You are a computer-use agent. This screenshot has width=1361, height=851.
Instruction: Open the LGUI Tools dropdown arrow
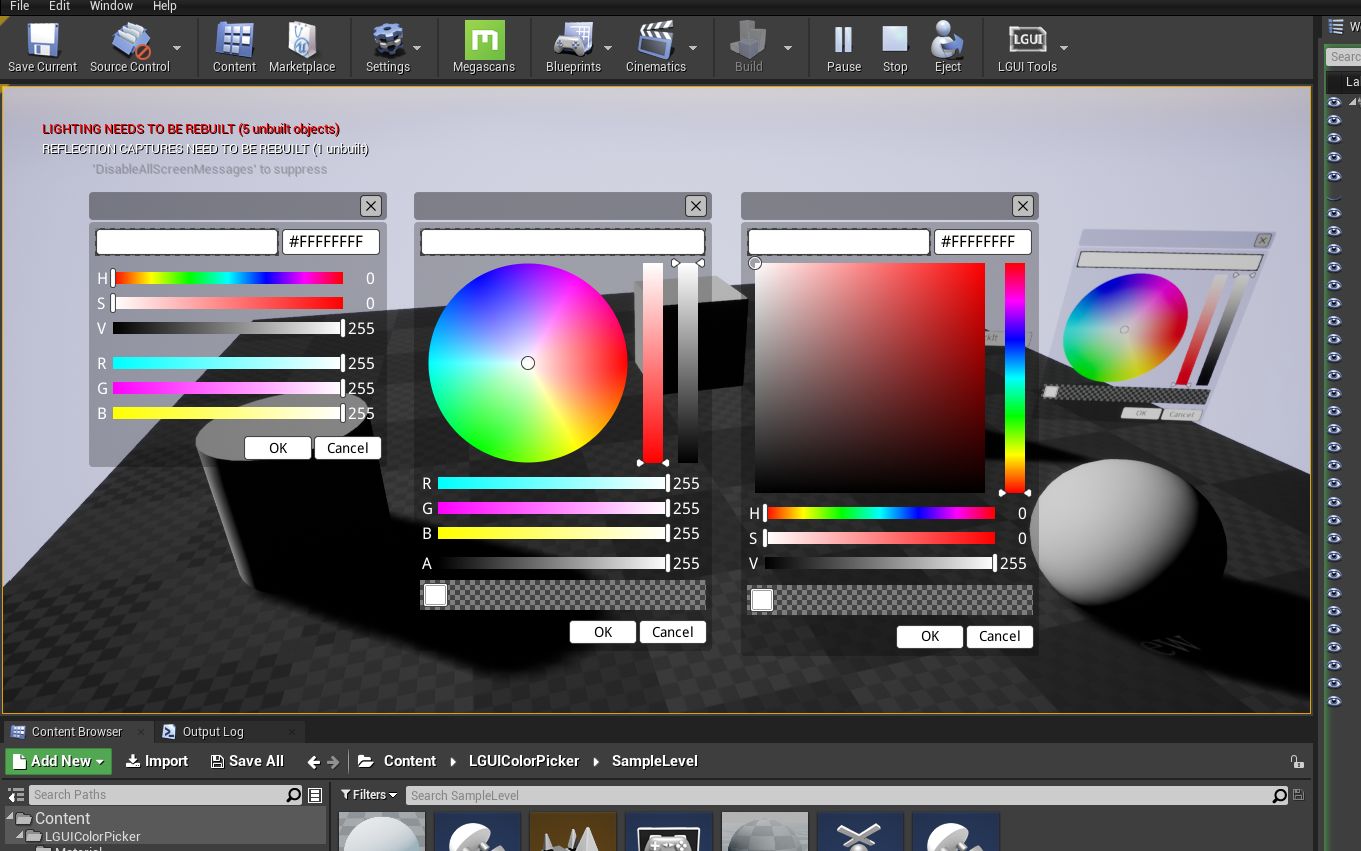[1064, 47]
